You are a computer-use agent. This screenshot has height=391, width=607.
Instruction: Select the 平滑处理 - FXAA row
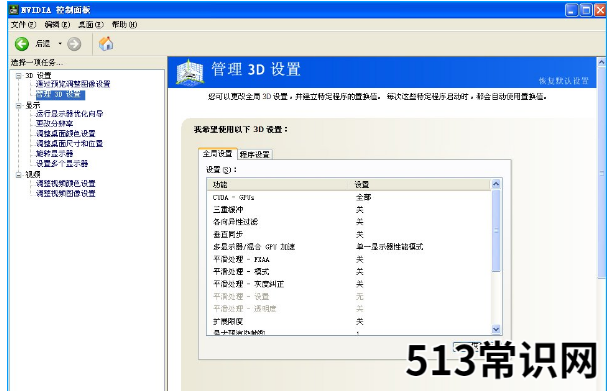coord(349,259)
